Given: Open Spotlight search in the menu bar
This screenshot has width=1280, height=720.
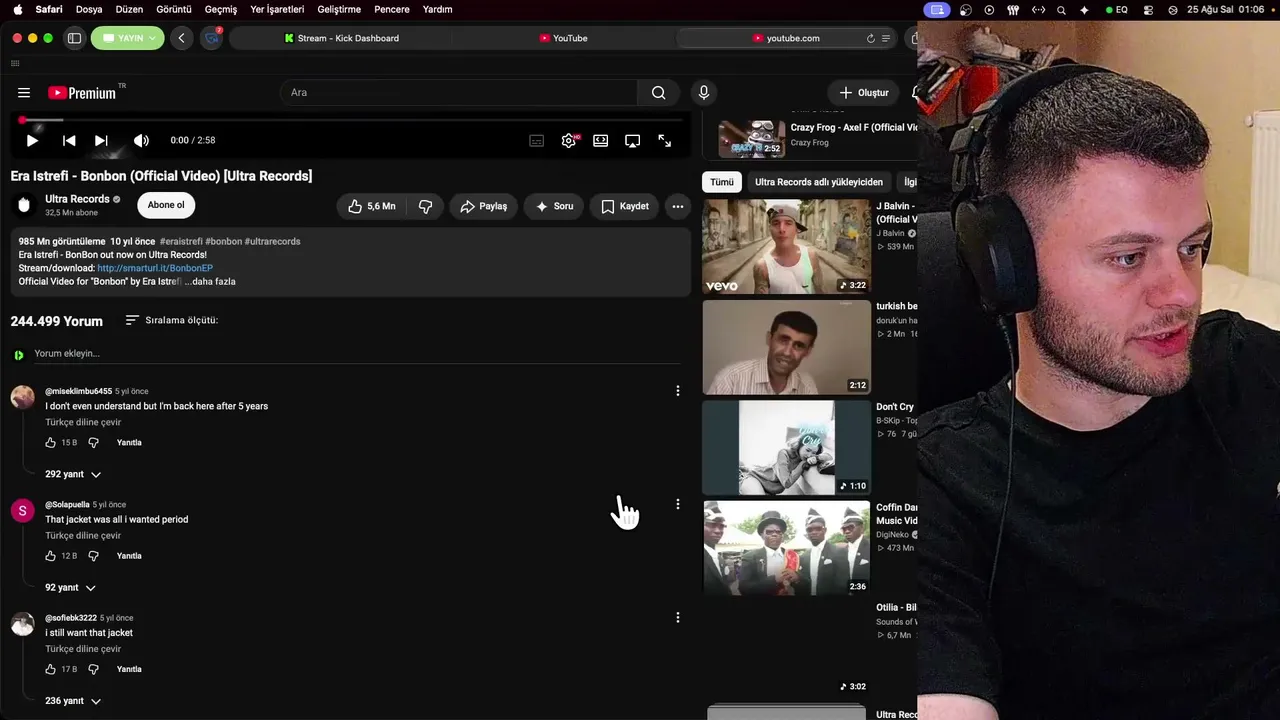Looking at the screenshot, I should click(1062, 9).
